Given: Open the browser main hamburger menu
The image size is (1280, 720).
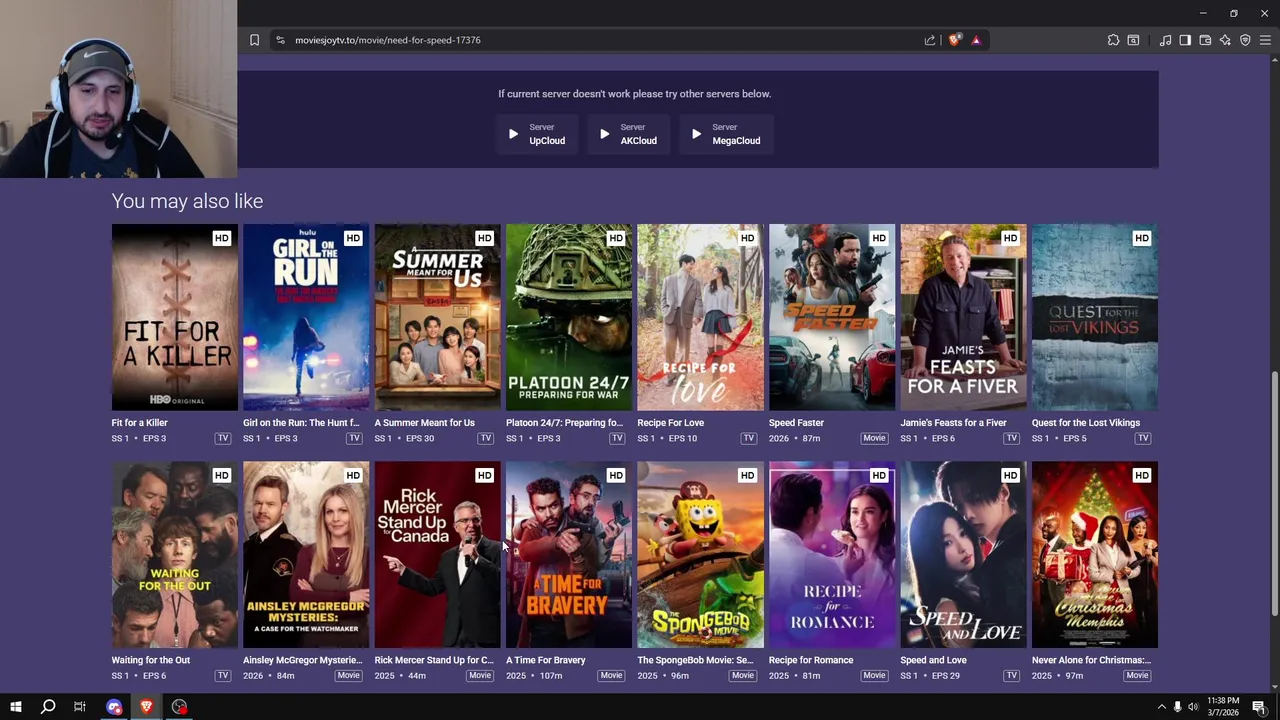Looking at the screenshot, I should tap(1265, 40).
